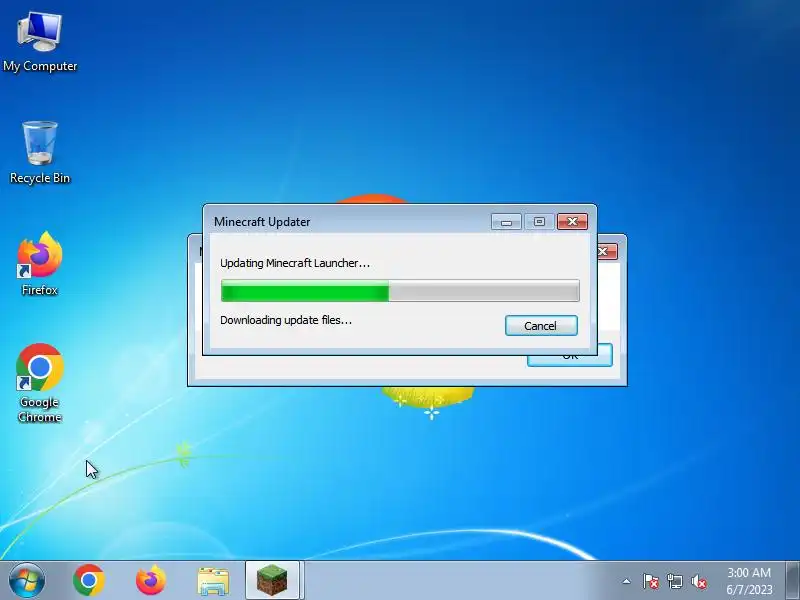Click the 'Updating Minecraft Launcher…' label
The height and width of the screenshot is (600, 800).
[295, 263]
